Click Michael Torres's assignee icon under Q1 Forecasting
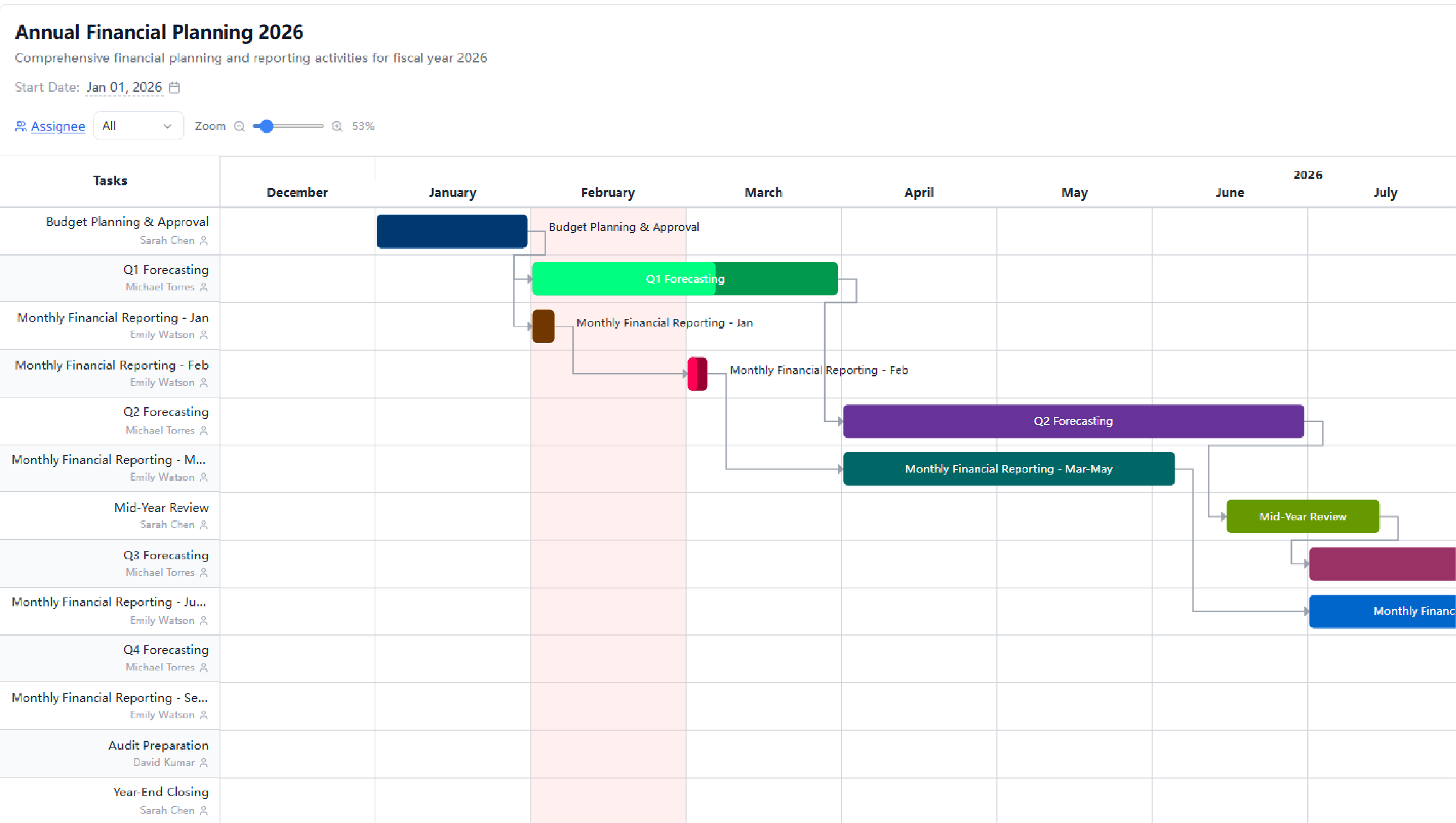 [204, 287]
